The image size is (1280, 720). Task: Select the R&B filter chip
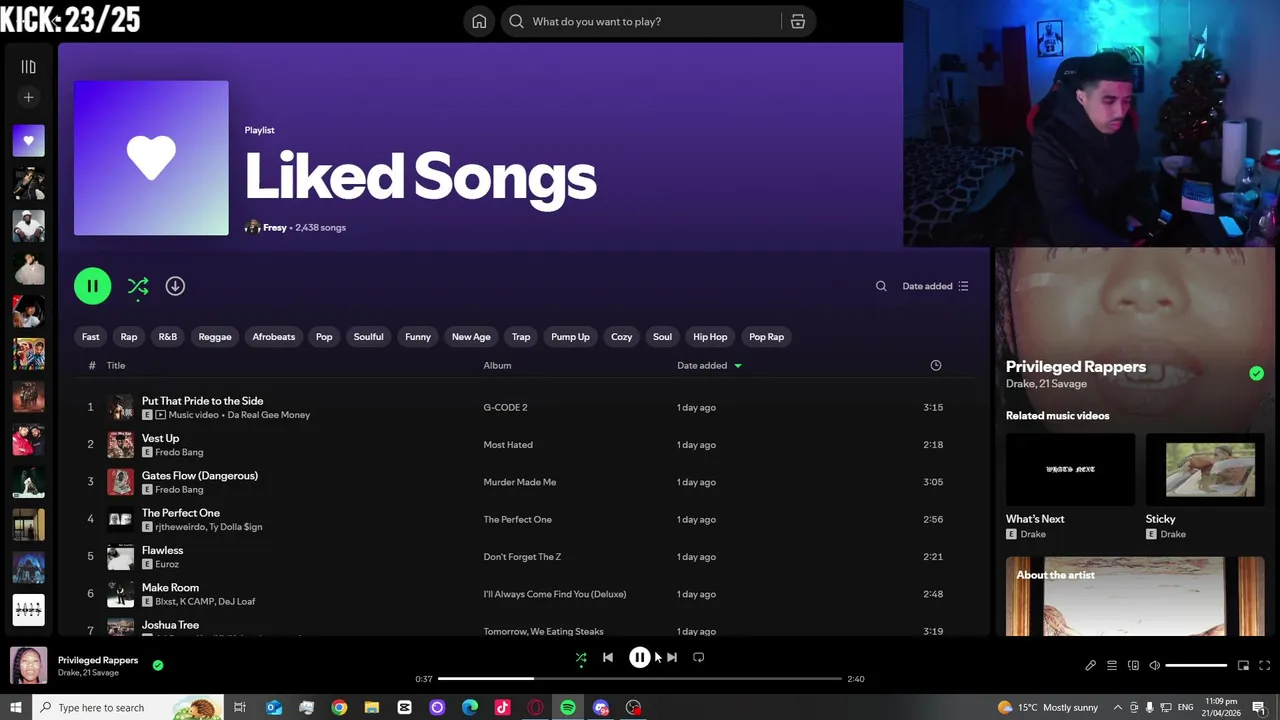168,337
